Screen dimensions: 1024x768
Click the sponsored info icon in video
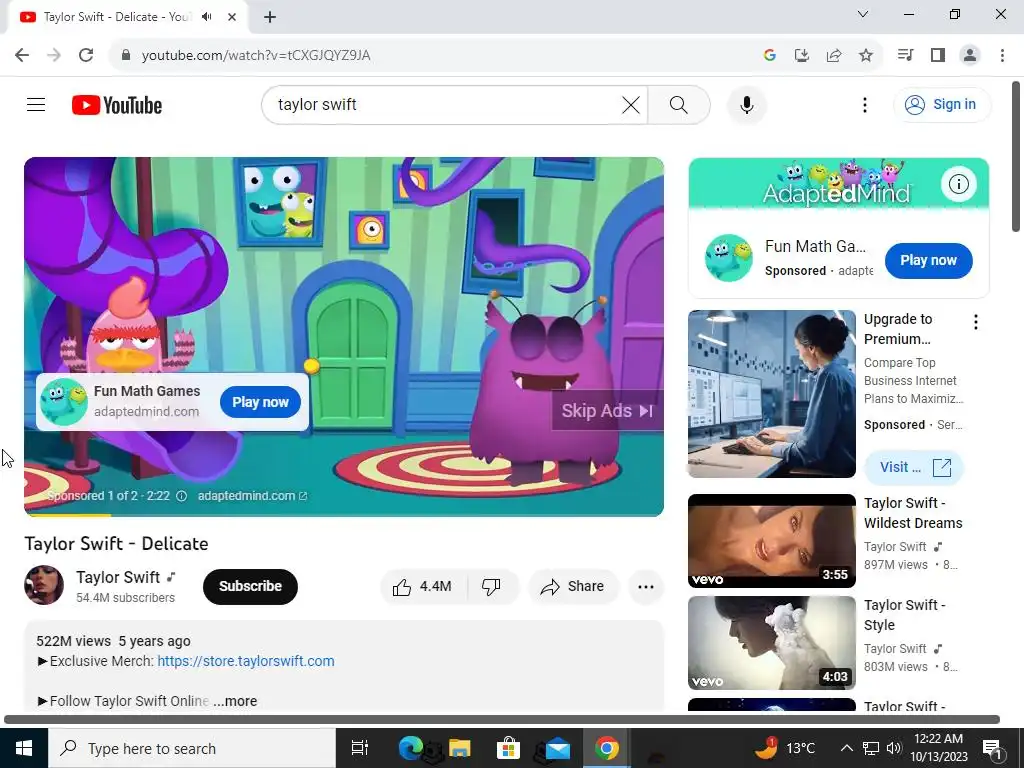tap(182, 496)
